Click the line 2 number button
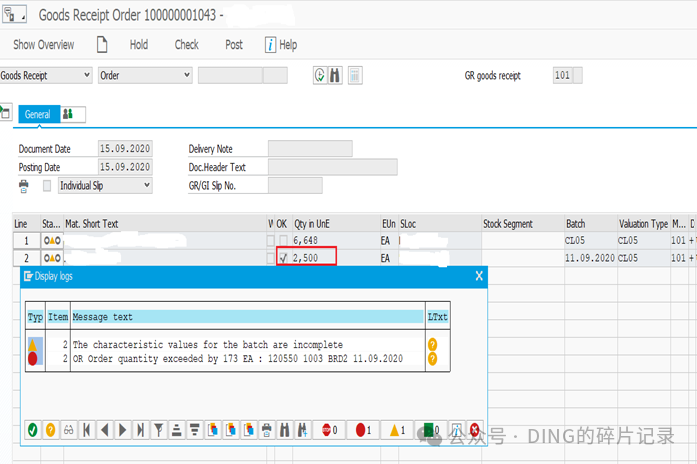 coord(26,258)
